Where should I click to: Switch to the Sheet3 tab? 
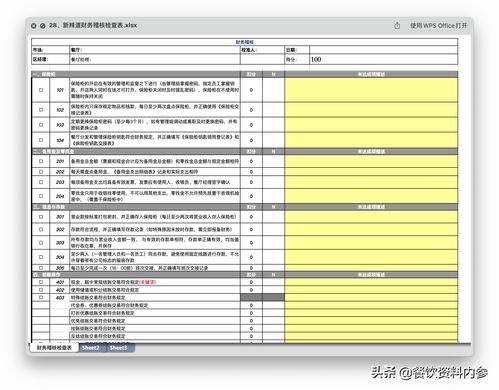point(119,348)
